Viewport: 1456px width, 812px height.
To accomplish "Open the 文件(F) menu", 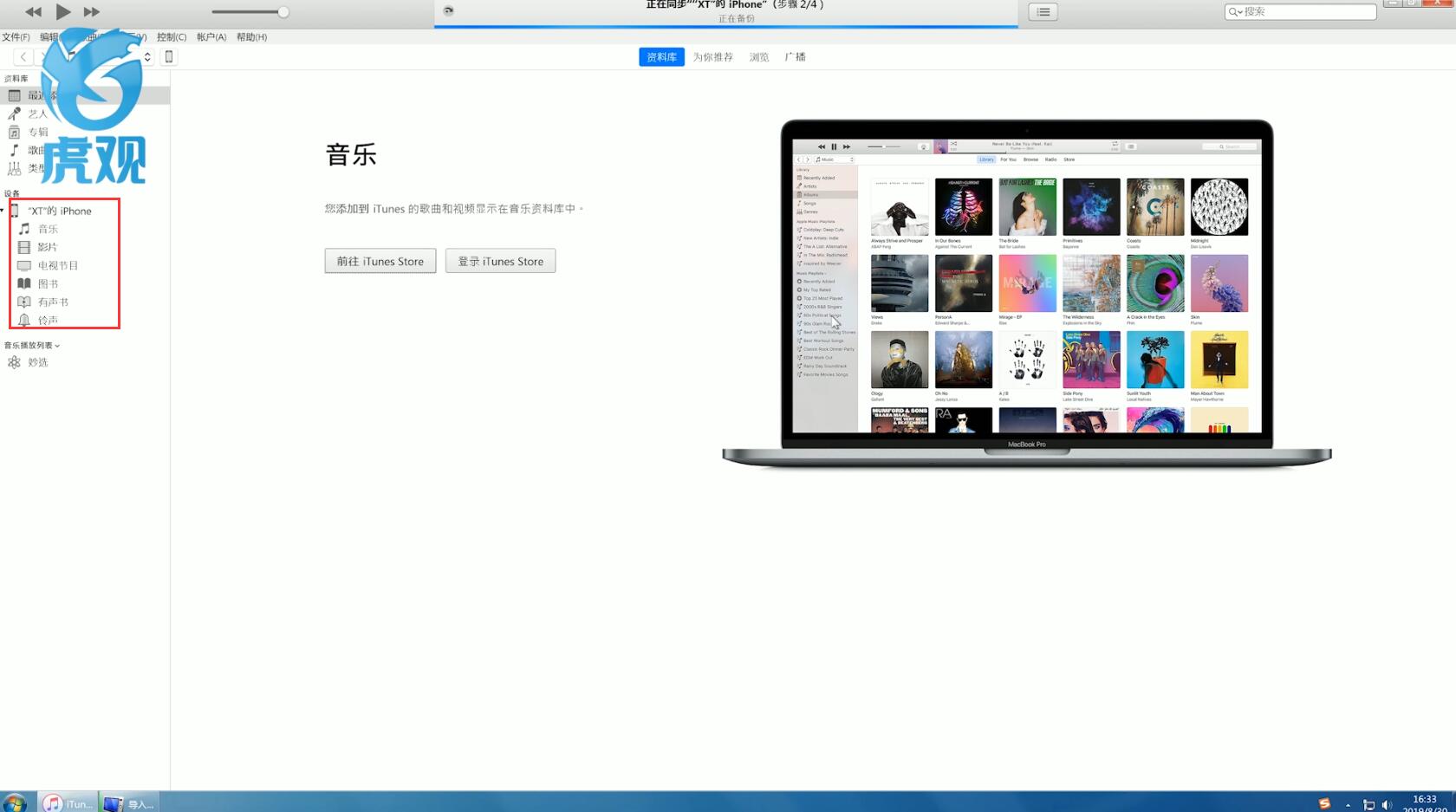I will click(16, 37).
